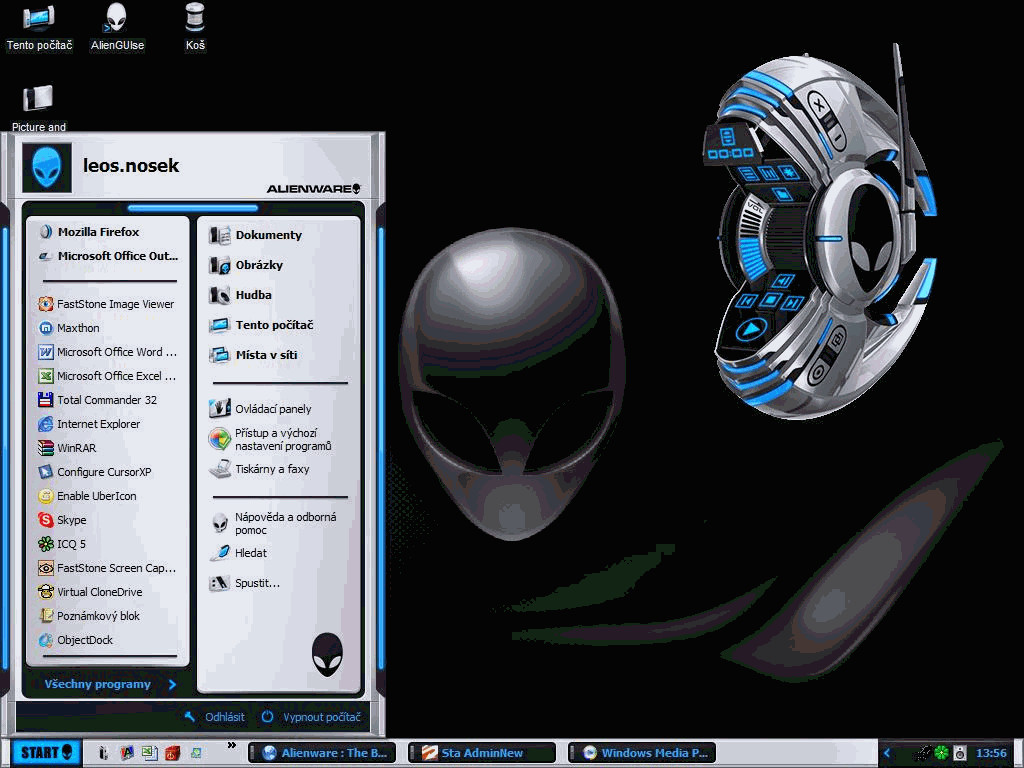Click the ObjectDock icon in Start menu
This screenshot has width=1024, height=768.
(x=45, y=640)
